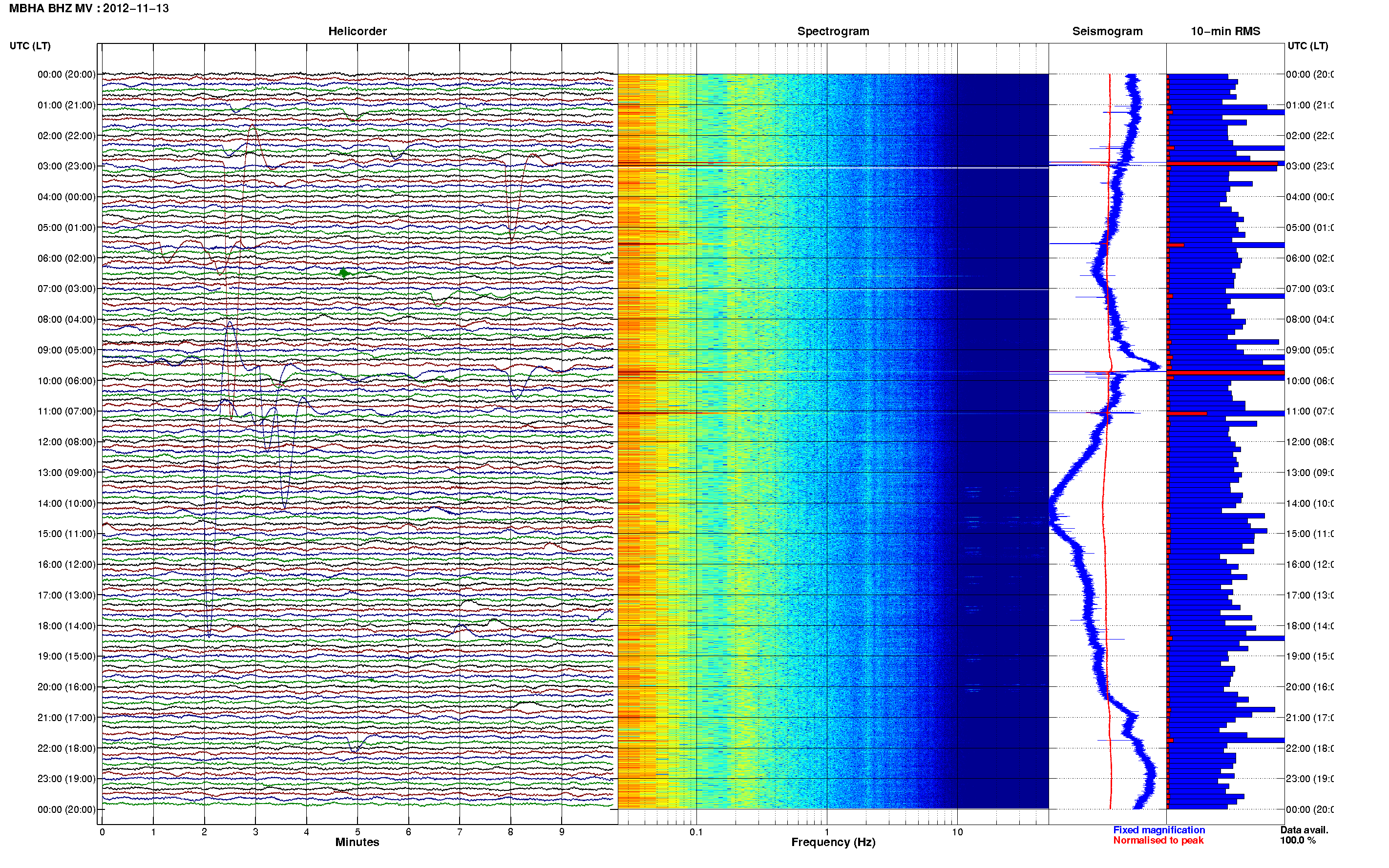The height and width of the screenshot is (868, 1389).
Task: Click tick label 7 on the Minutes axis
Action: [x=460, y=832]
